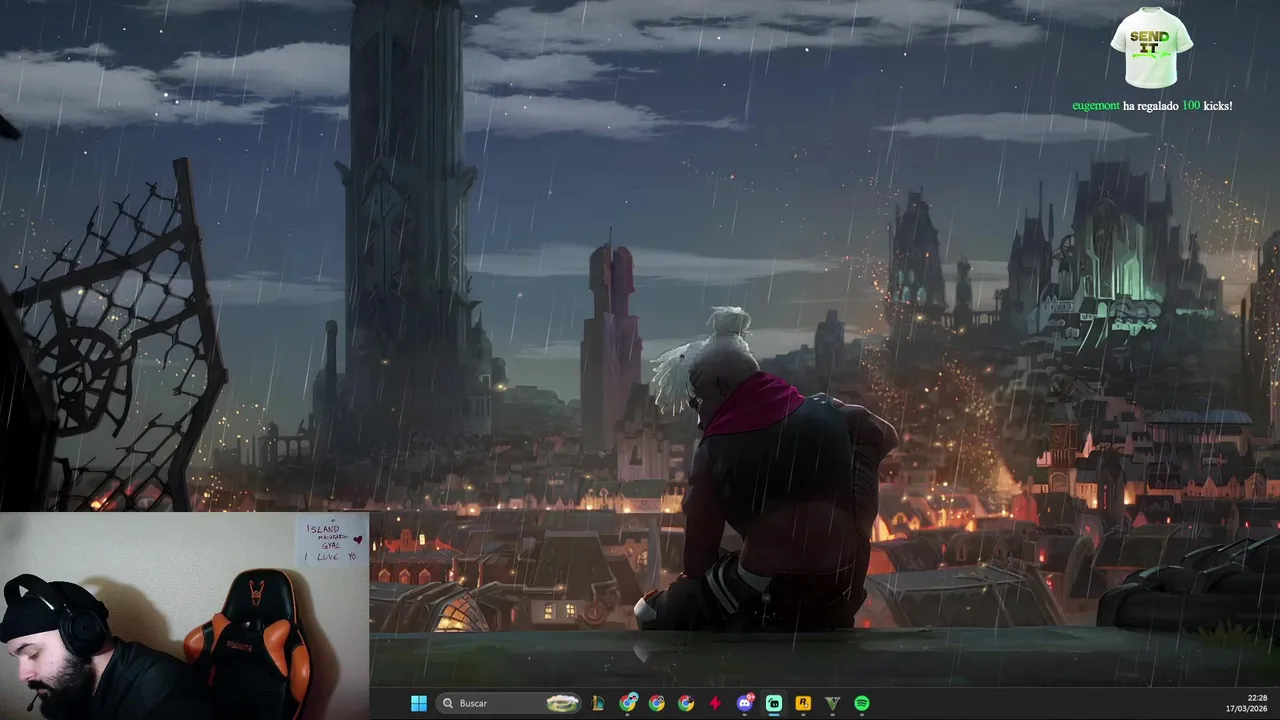Click the Buscar search box in taskbar
Image resolution: width=1280 pixels, height=720 pixels.
(508, 703)
